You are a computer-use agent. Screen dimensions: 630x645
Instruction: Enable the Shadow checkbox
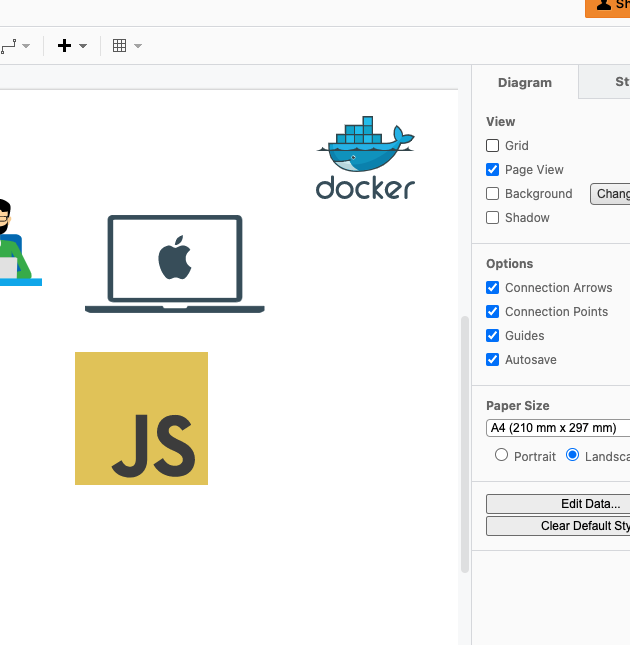tap(492, 218)
